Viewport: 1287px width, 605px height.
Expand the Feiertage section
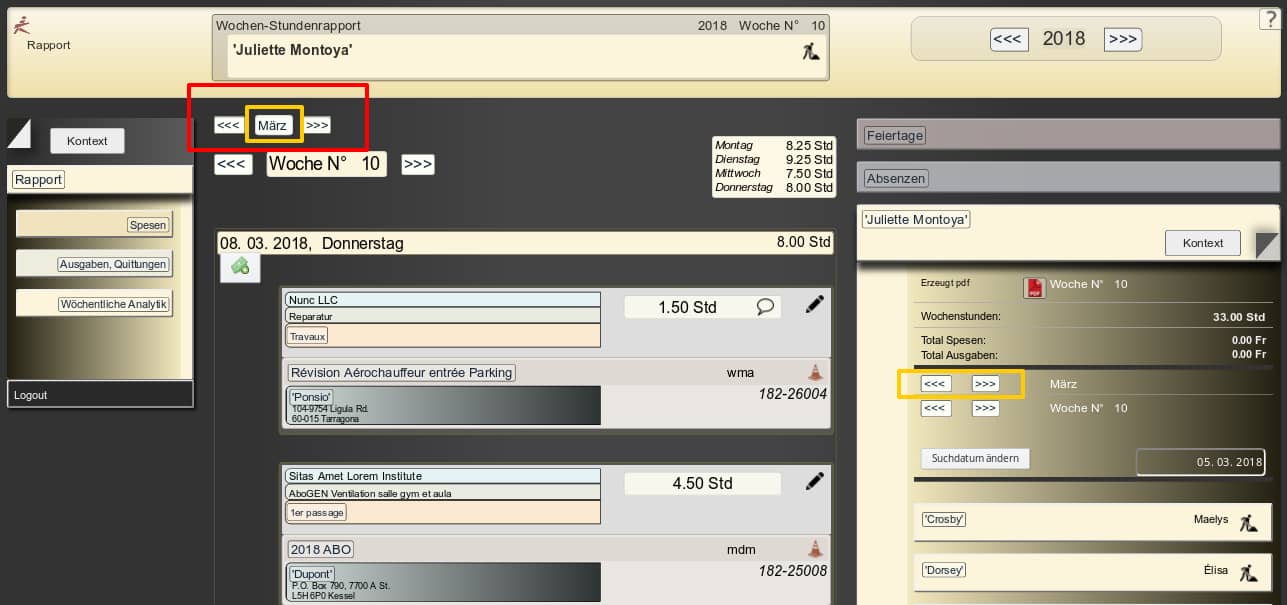[894, 135]
